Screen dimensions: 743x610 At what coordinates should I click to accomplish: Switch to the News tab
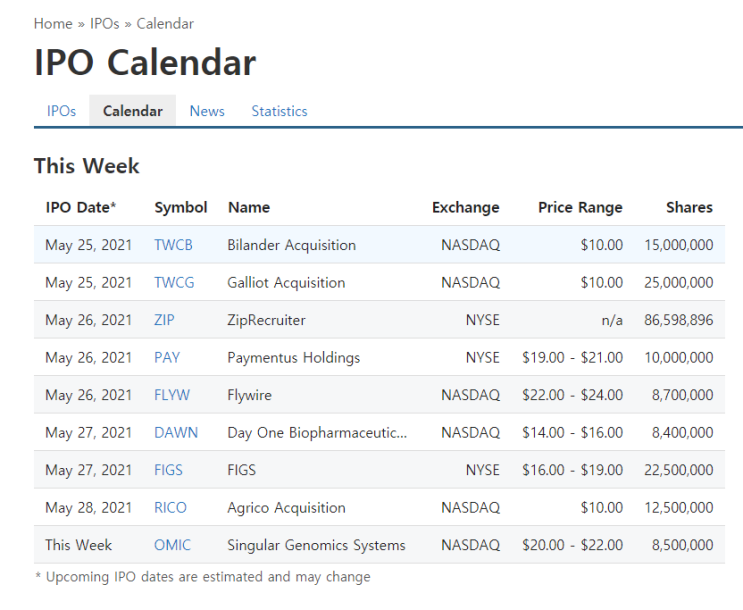207,111
